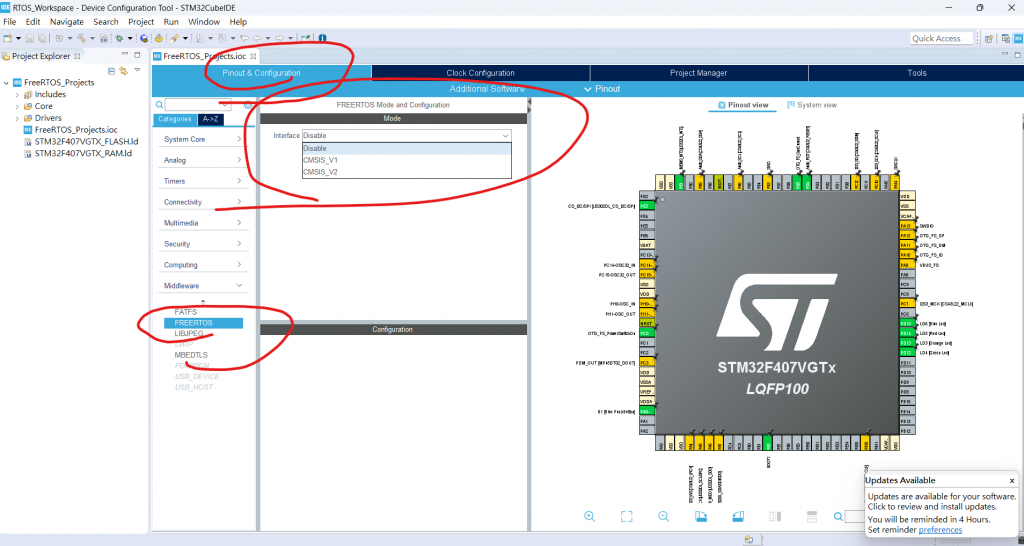Select the Pinout & Configuration tab

click(261, 73)
